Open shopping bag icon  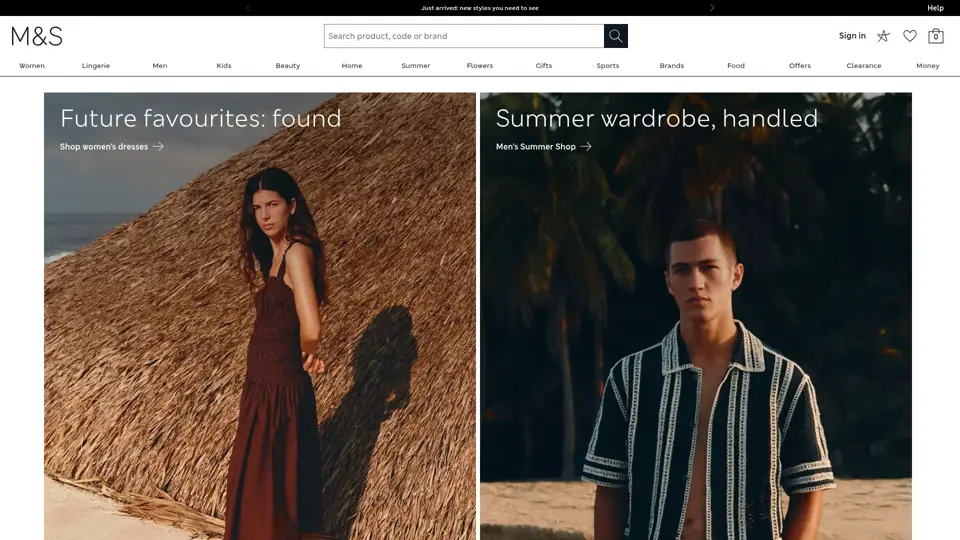coord(936,36)
